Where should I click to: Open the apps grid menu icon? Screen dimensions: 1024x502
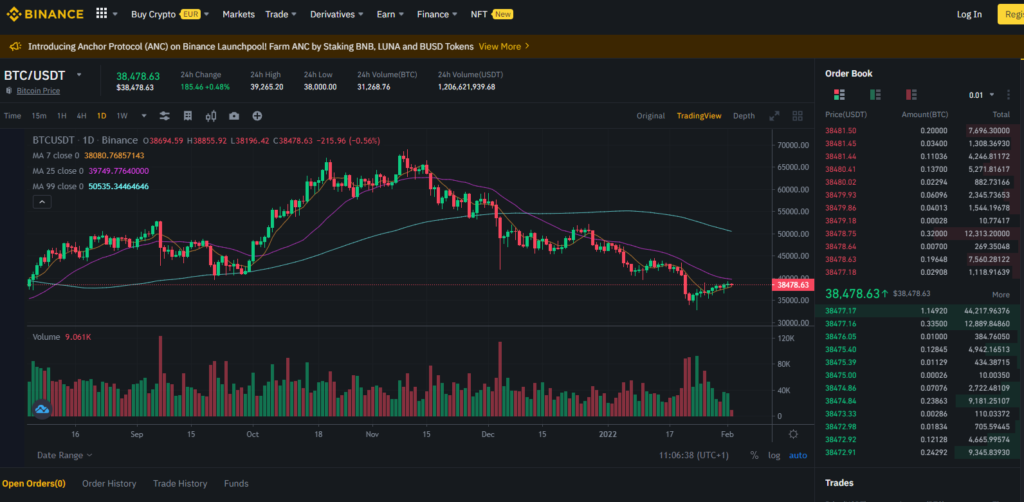coord(101,14)
